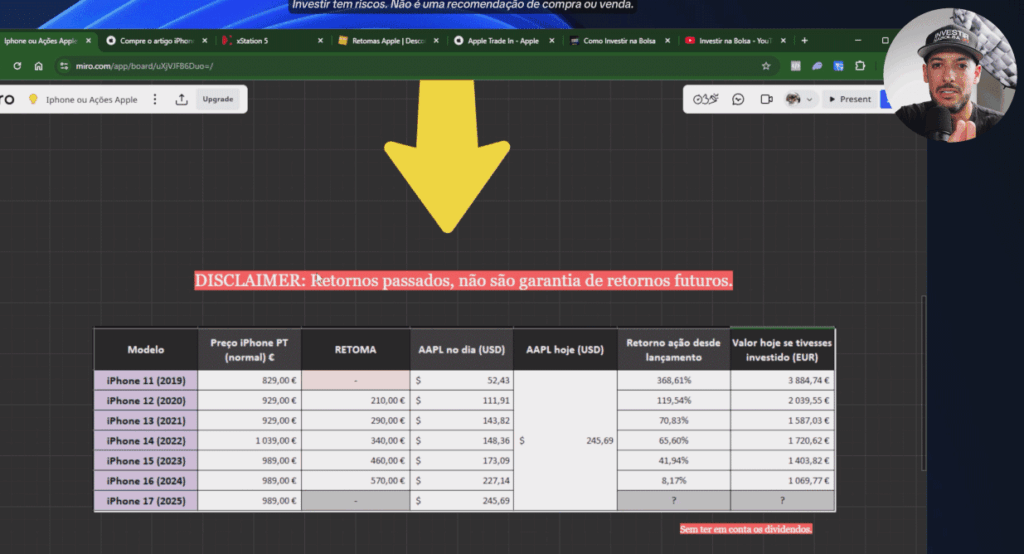Start video chat via camera icon
Image resolution: width=1024 pixels, height=554 pixels.
[767, 99]
